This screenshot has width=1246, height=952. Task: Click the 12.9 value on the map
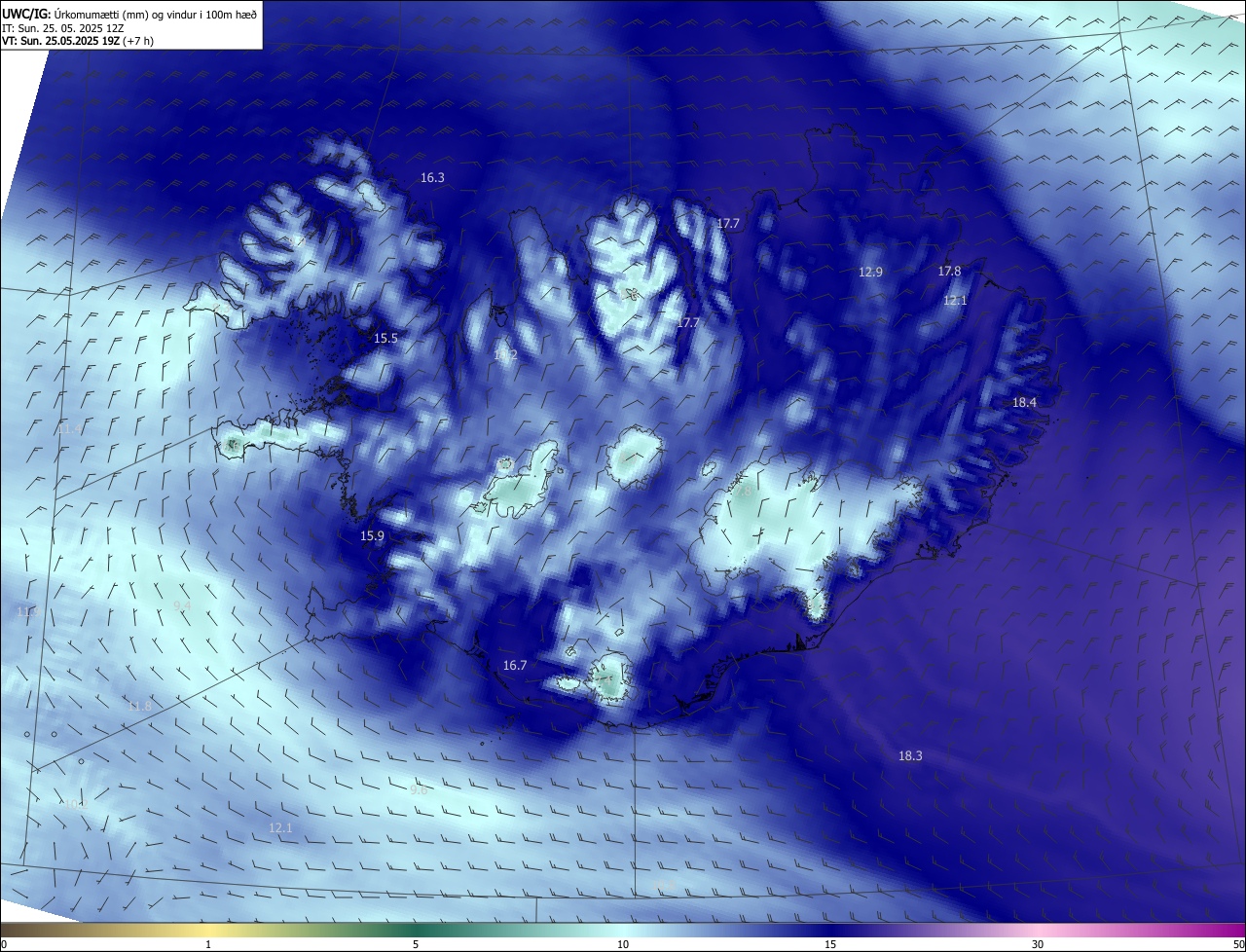[870, 273]
